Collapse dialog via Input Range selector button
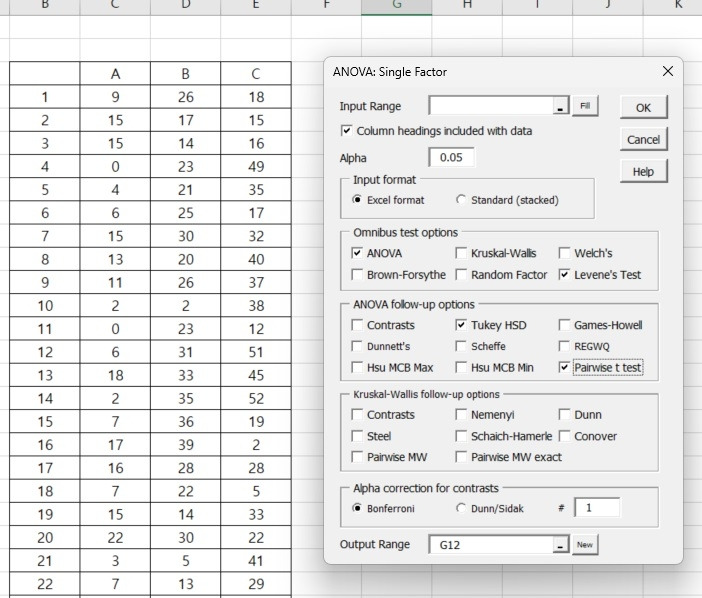 point(560,106)
